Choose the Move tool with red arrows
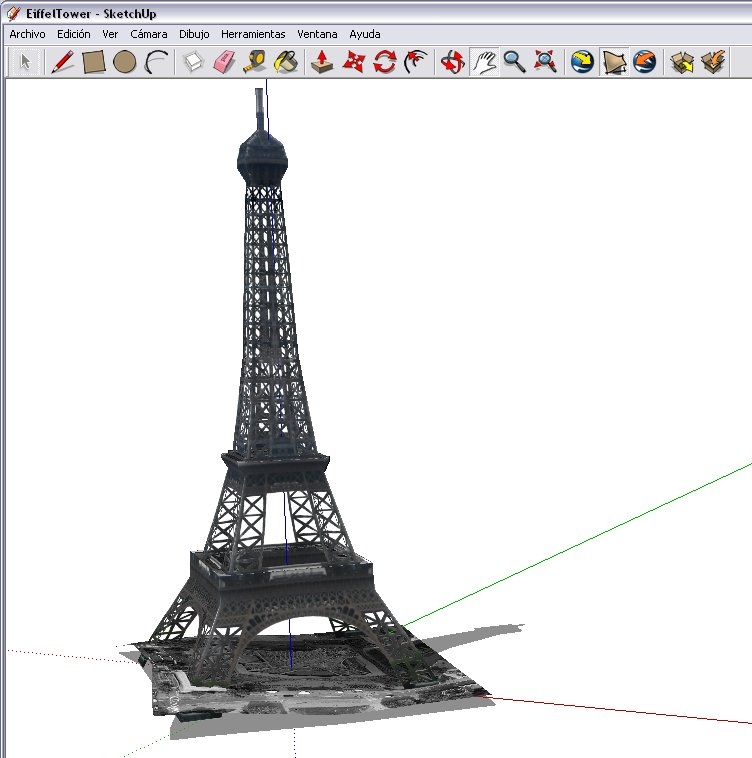Viewport: 752px width, 758px height. pos(353,62)
